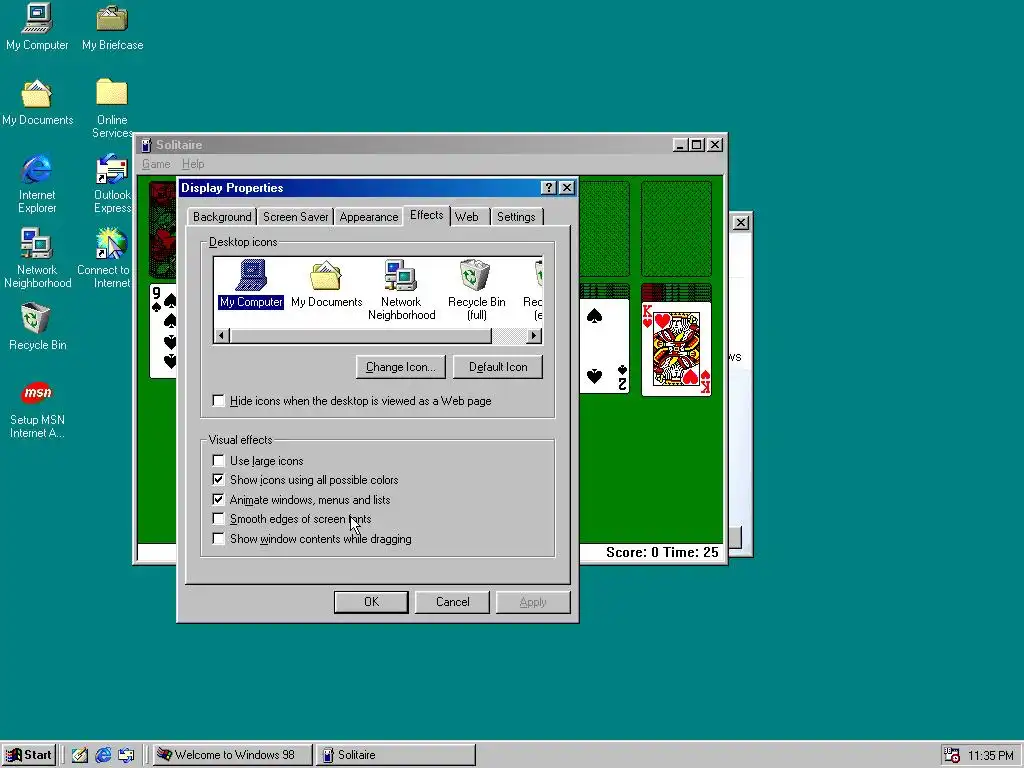Image resolution: width=1024 pixels, height=768 pixels.
Task: Click the Display Properties help question mark
Action: 549,188
